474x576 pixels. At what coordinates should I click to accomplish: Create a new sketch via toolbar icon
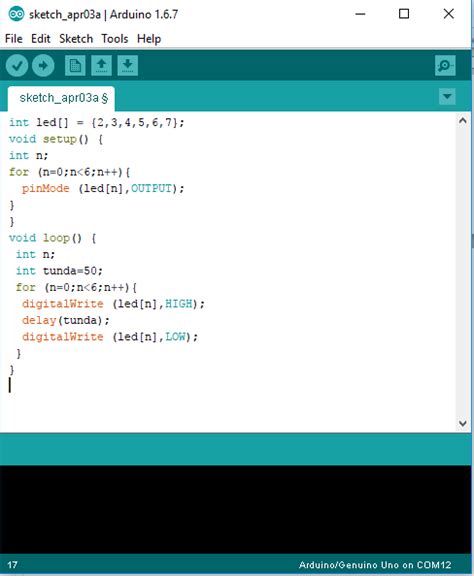tap(75, 66)
